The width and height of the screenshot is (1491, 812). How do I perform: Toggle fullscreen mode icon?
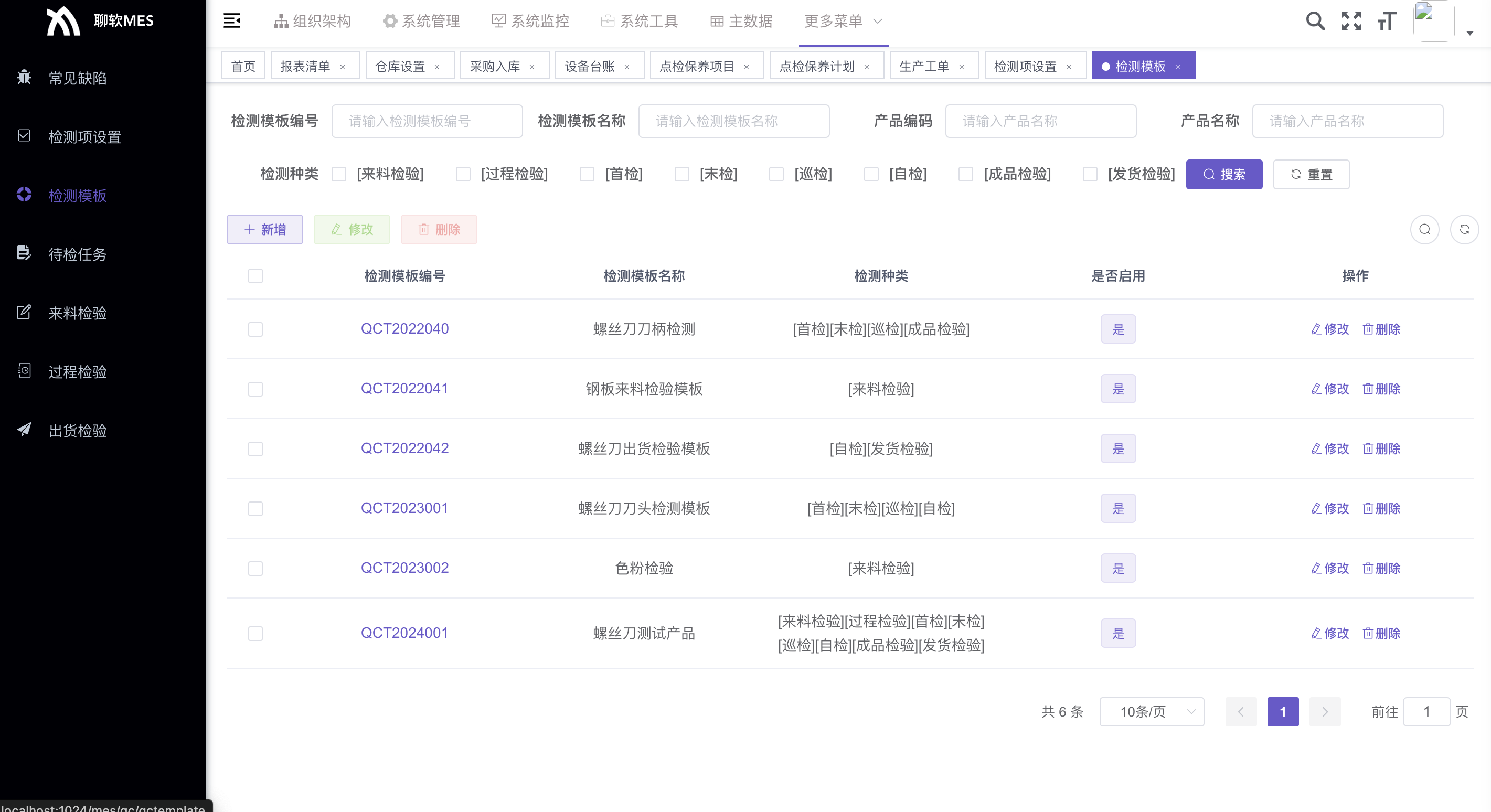coord(1351,21)
